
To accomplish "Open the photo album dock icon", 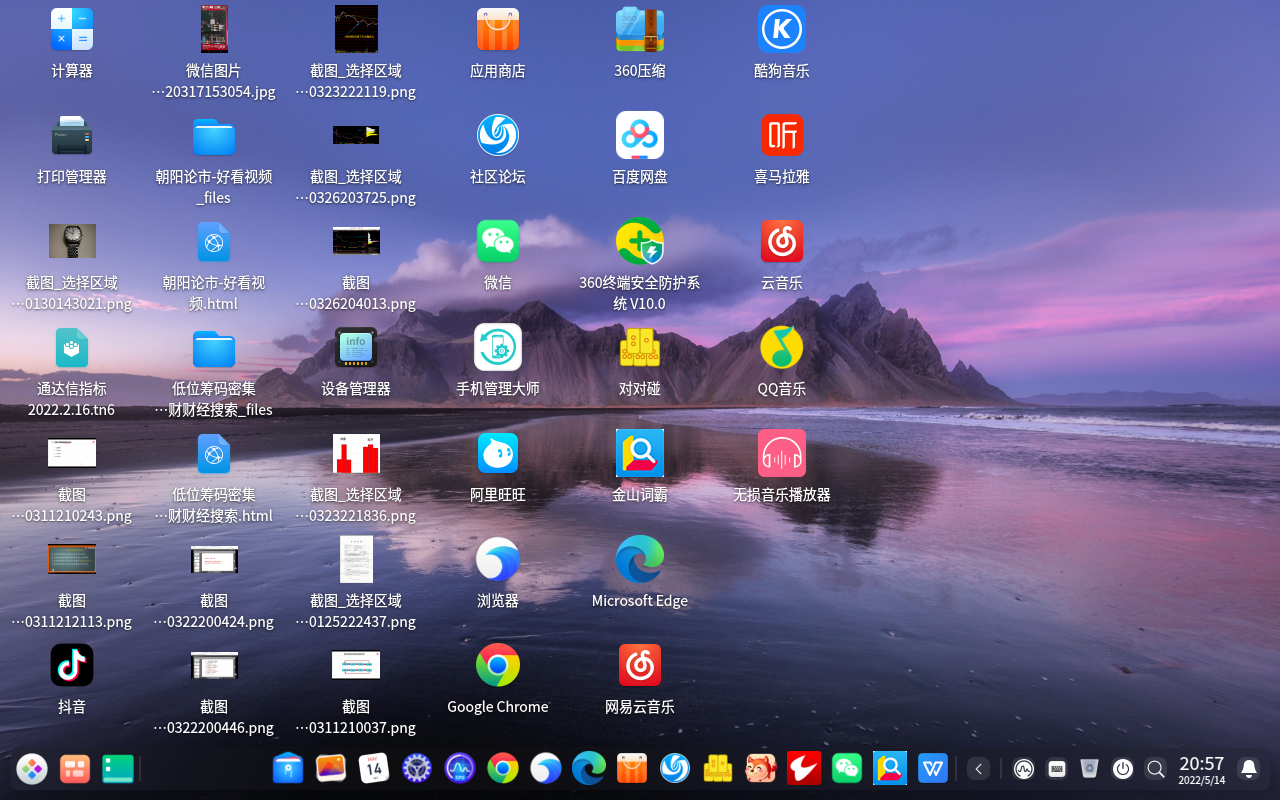I will 331,768.
